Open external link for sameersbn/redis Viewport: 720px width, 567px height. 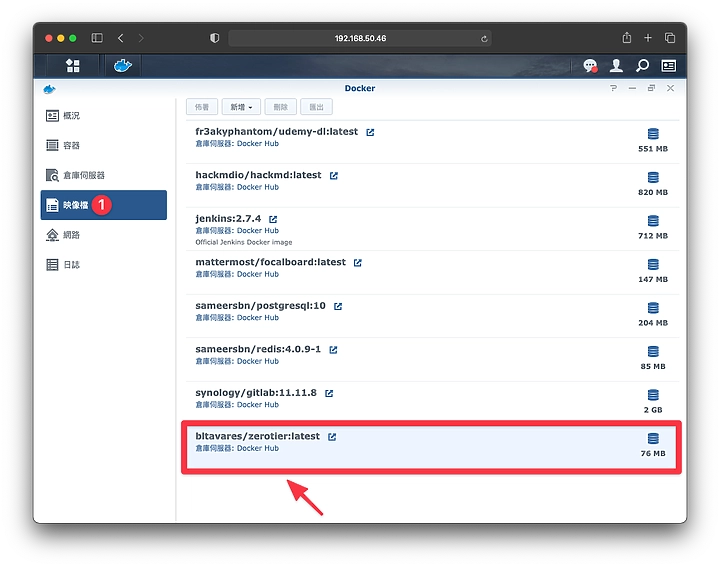(333, 350)
